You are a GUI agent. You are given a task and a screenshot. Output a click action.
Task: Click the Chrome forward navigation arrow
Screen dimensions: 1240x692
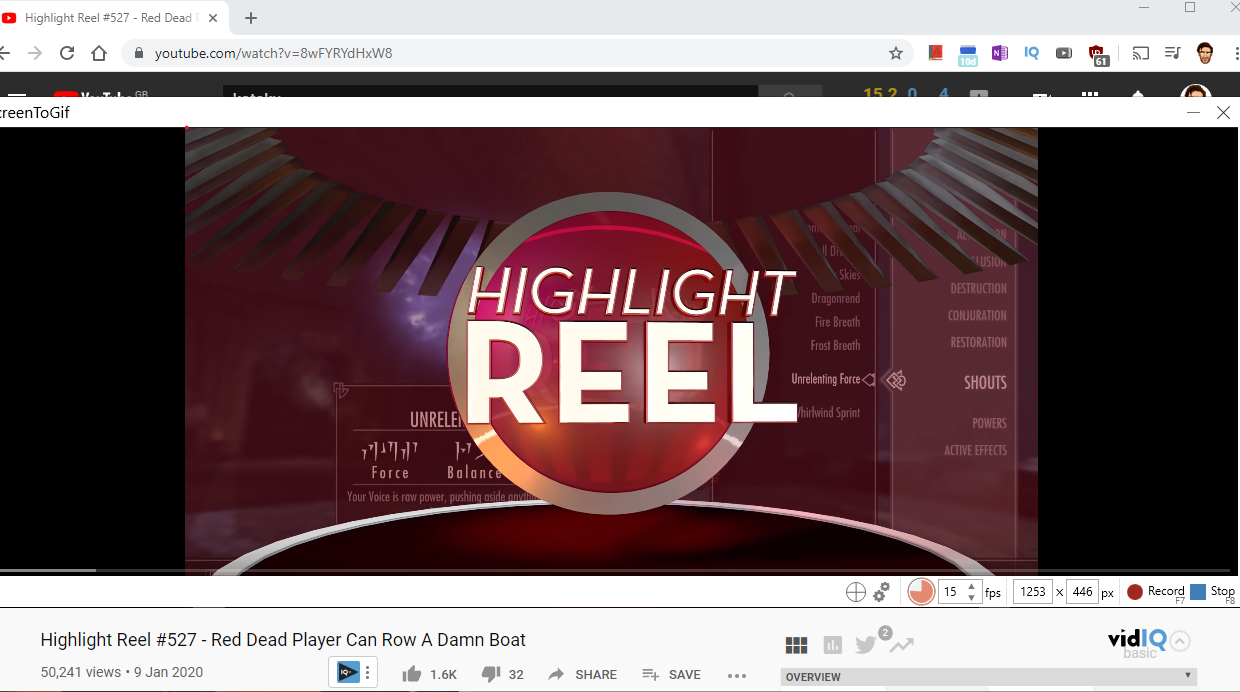point(34,53)
